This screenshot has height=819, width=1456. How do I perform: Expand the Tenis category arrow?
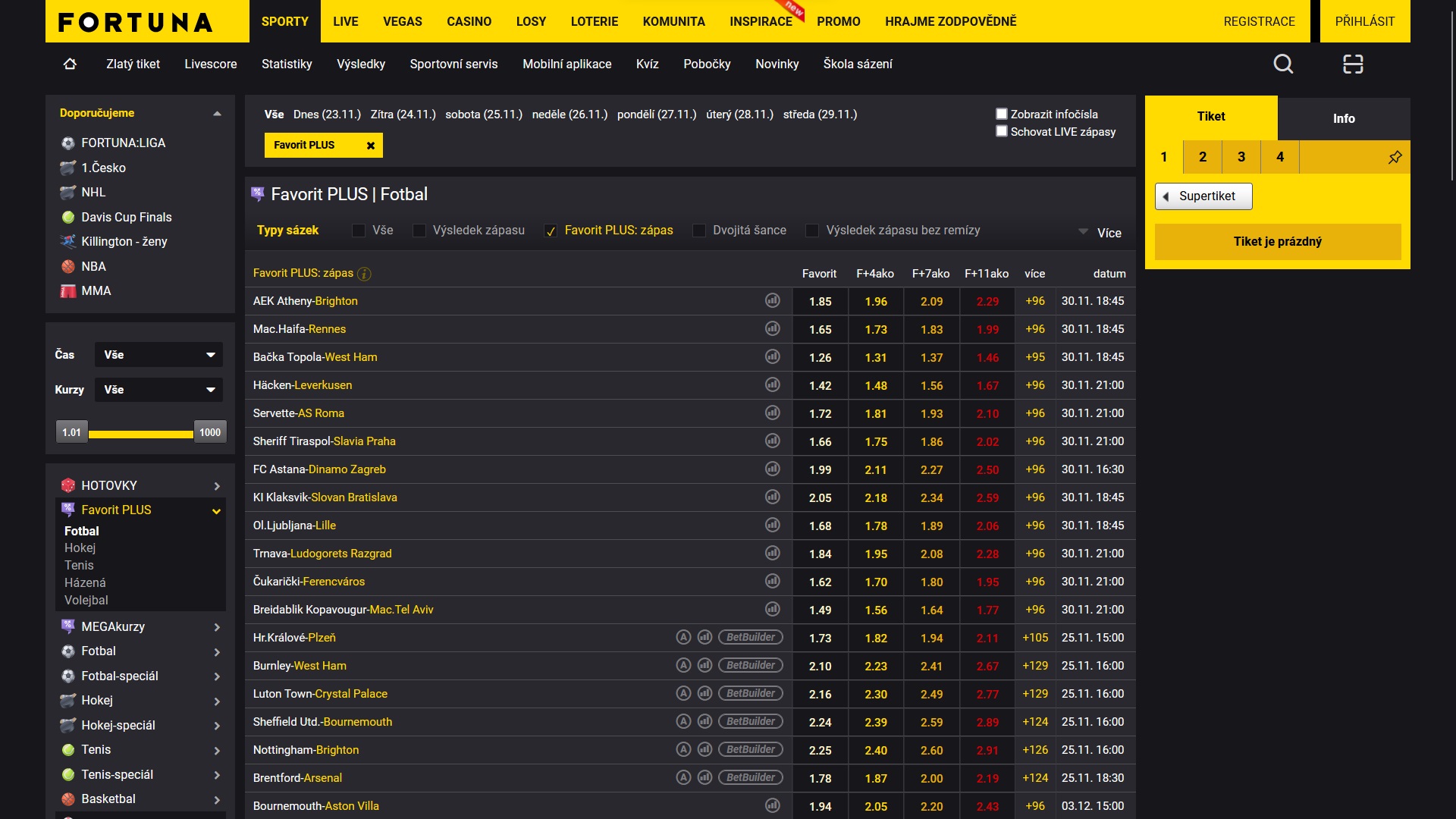217,751
